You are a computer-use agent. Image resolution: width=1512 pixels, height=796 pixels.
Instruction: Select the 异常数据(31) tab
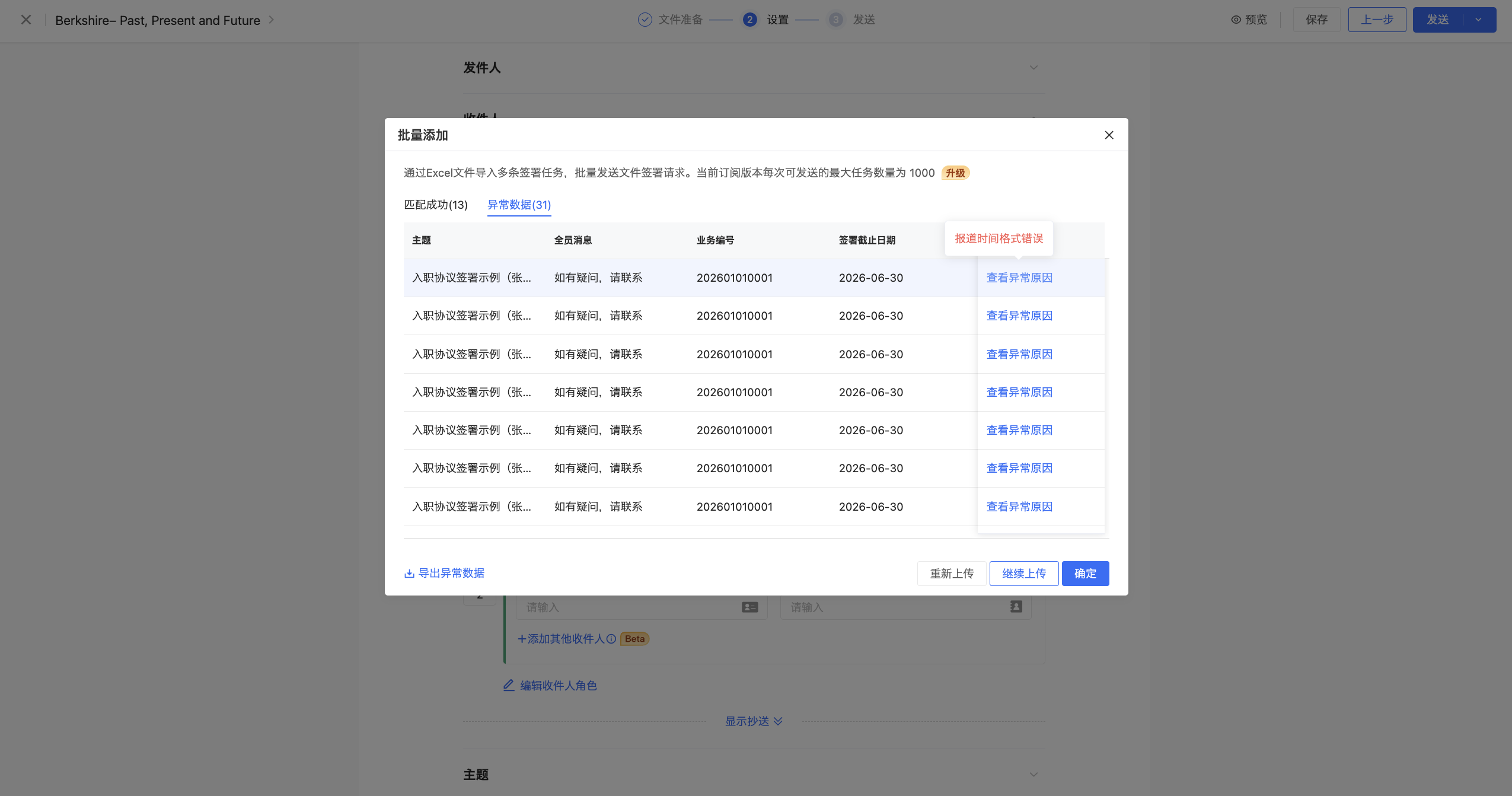click(519, 205)
